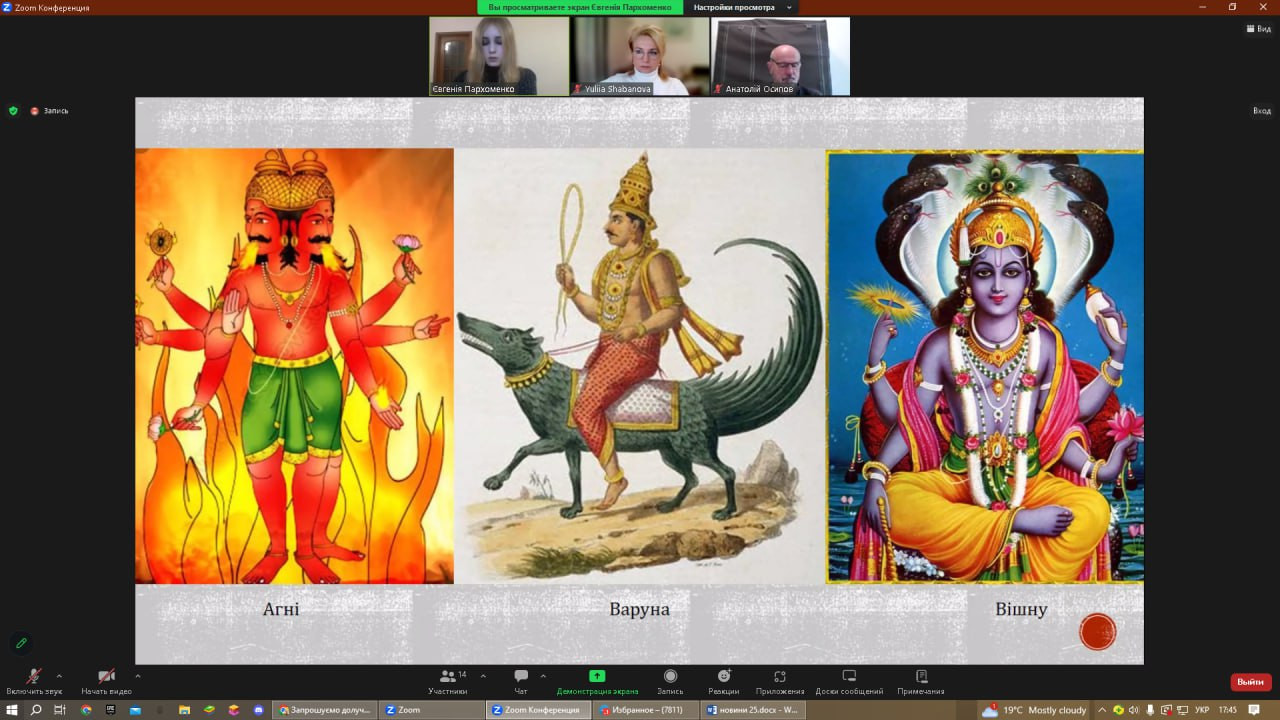Open the weather widget showing 19°C
This screenshot has height=720, width=1280.
(1034, 710)
